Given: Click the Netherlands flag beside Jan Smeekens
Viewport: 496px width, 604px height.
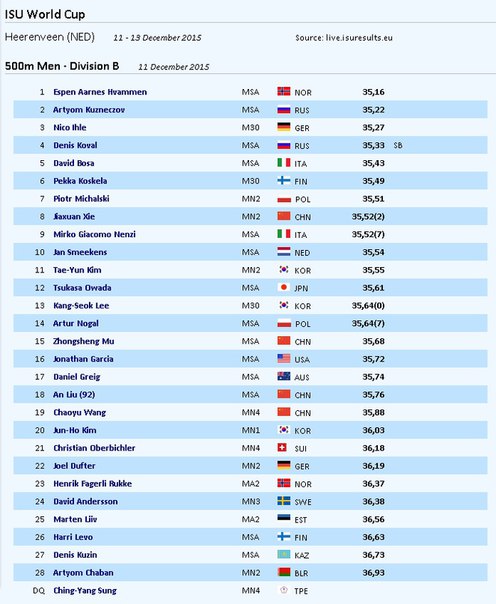Looking at the screenshot, I should click(x=284, y=252).
